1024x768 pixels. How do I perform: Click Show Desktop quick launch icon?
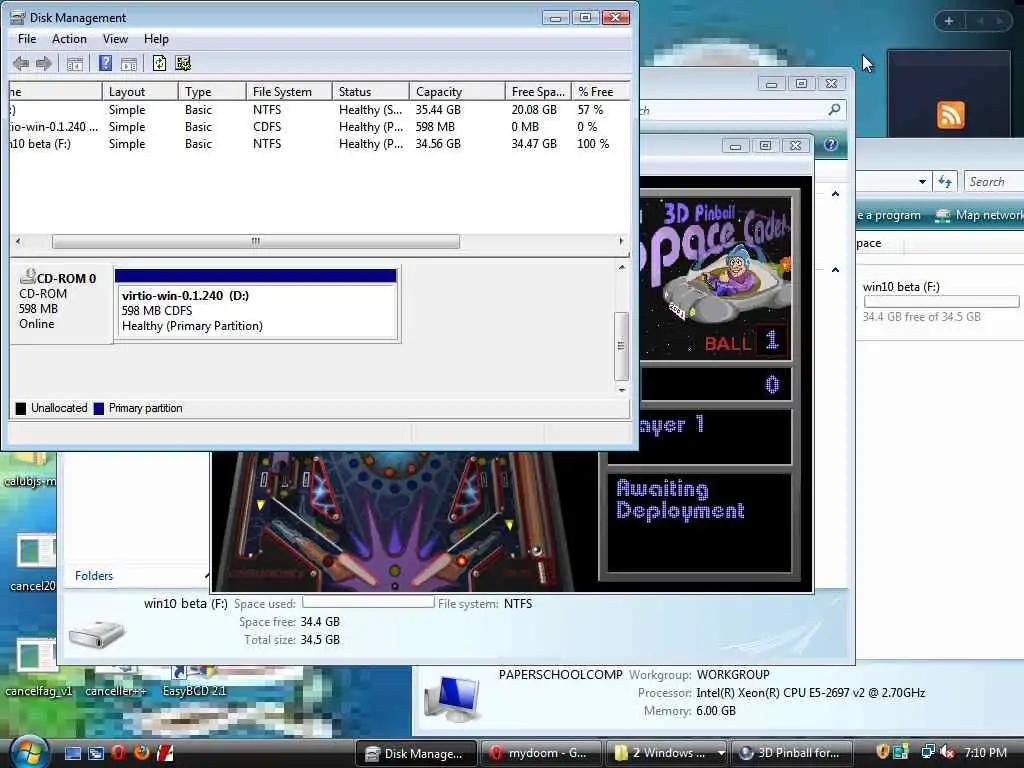(x=73, y=753)
